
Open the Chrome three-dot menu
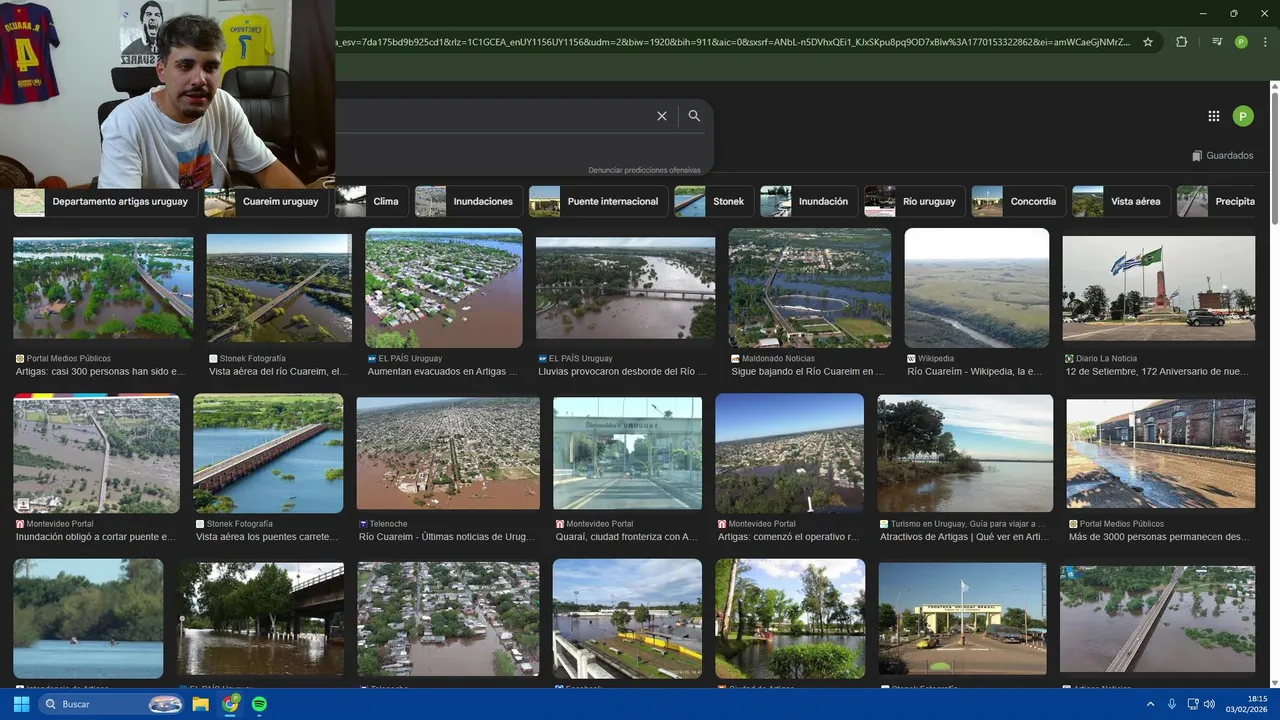click(x=1265, y=42)
